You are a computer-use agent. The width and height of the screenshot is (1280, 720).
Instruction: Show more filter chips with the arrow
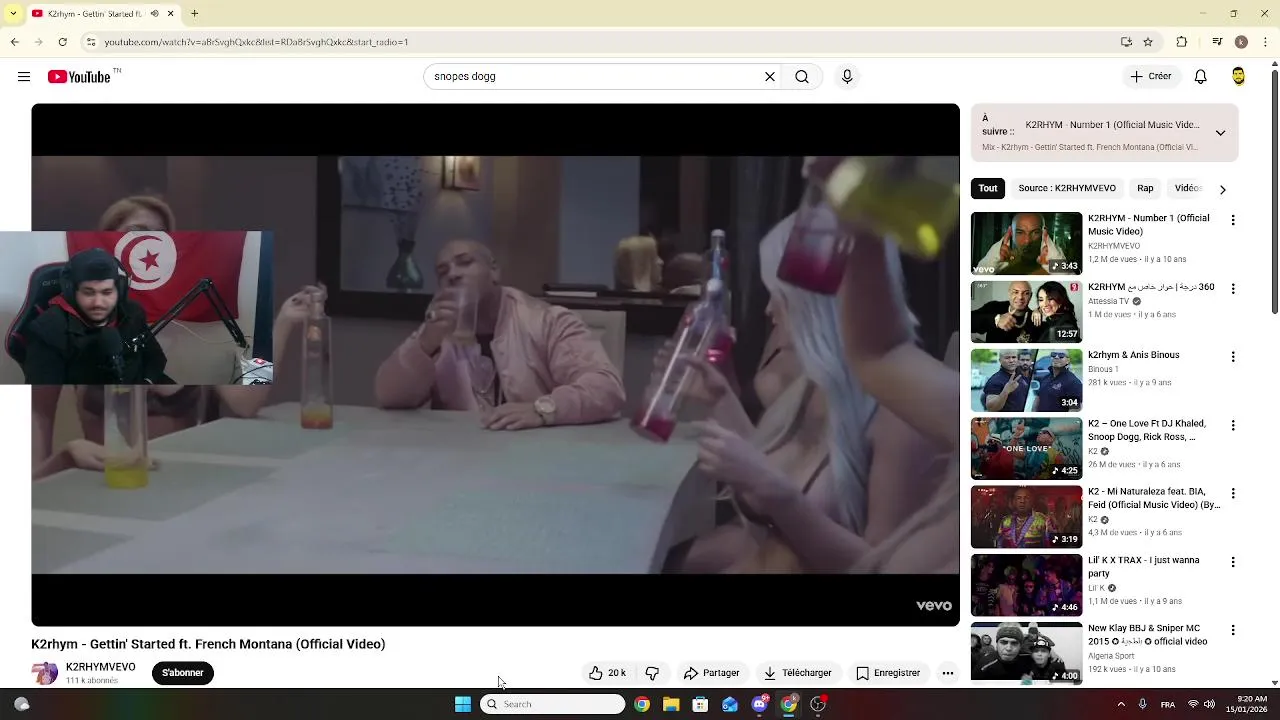[1222, 189]
